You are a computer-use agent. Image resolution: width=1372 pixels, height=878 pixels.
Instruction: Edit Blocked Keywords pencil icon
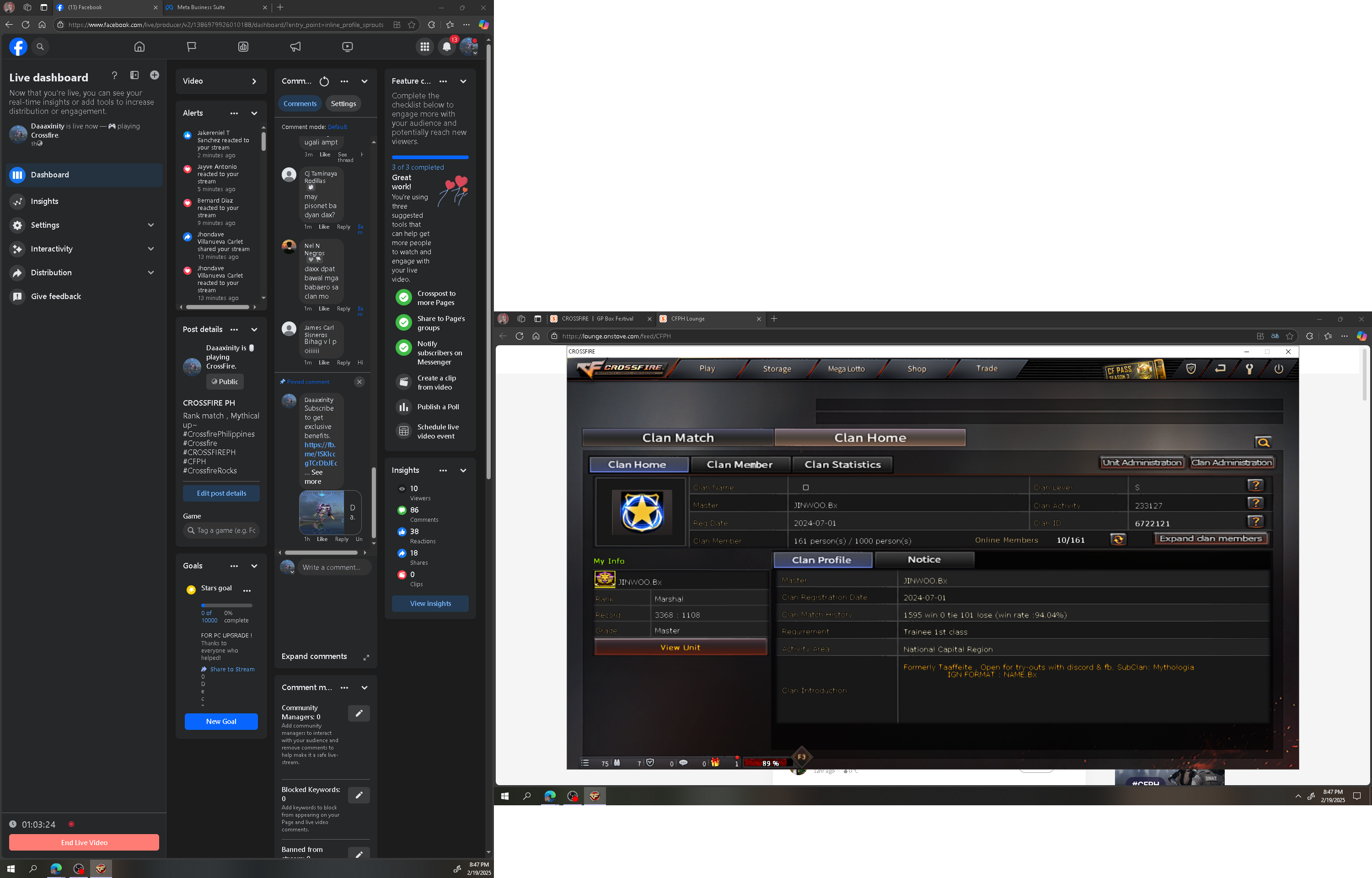(x=359, y=795)
